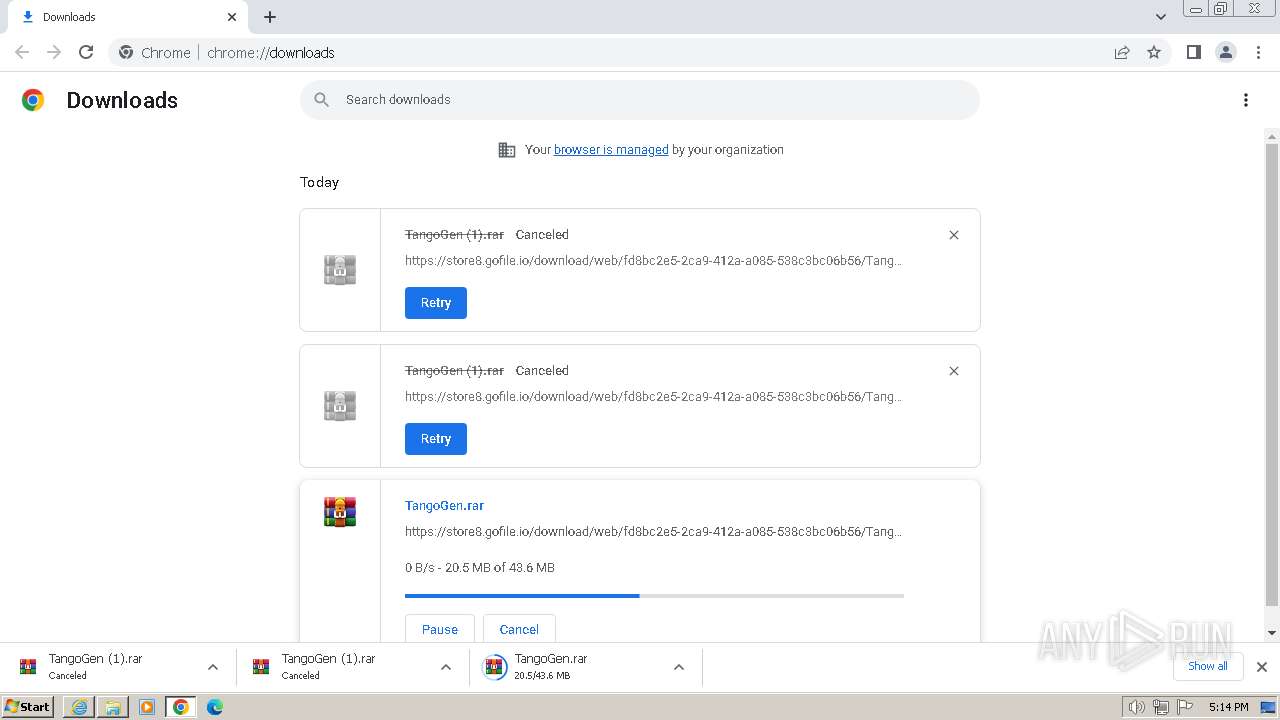This screenshot has height=720, width=1280.
Task: Click the volume speaker tray icon
Action: click(1136, 707)
